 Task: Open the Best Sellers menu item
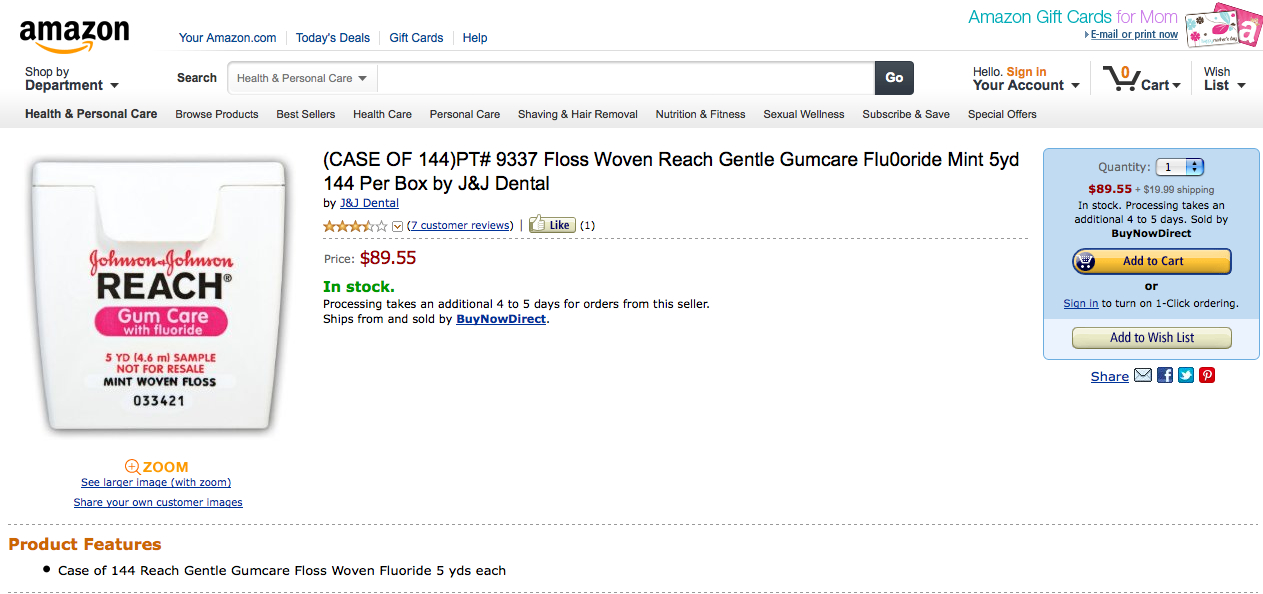pyautogui.click(x=305, y=114)
